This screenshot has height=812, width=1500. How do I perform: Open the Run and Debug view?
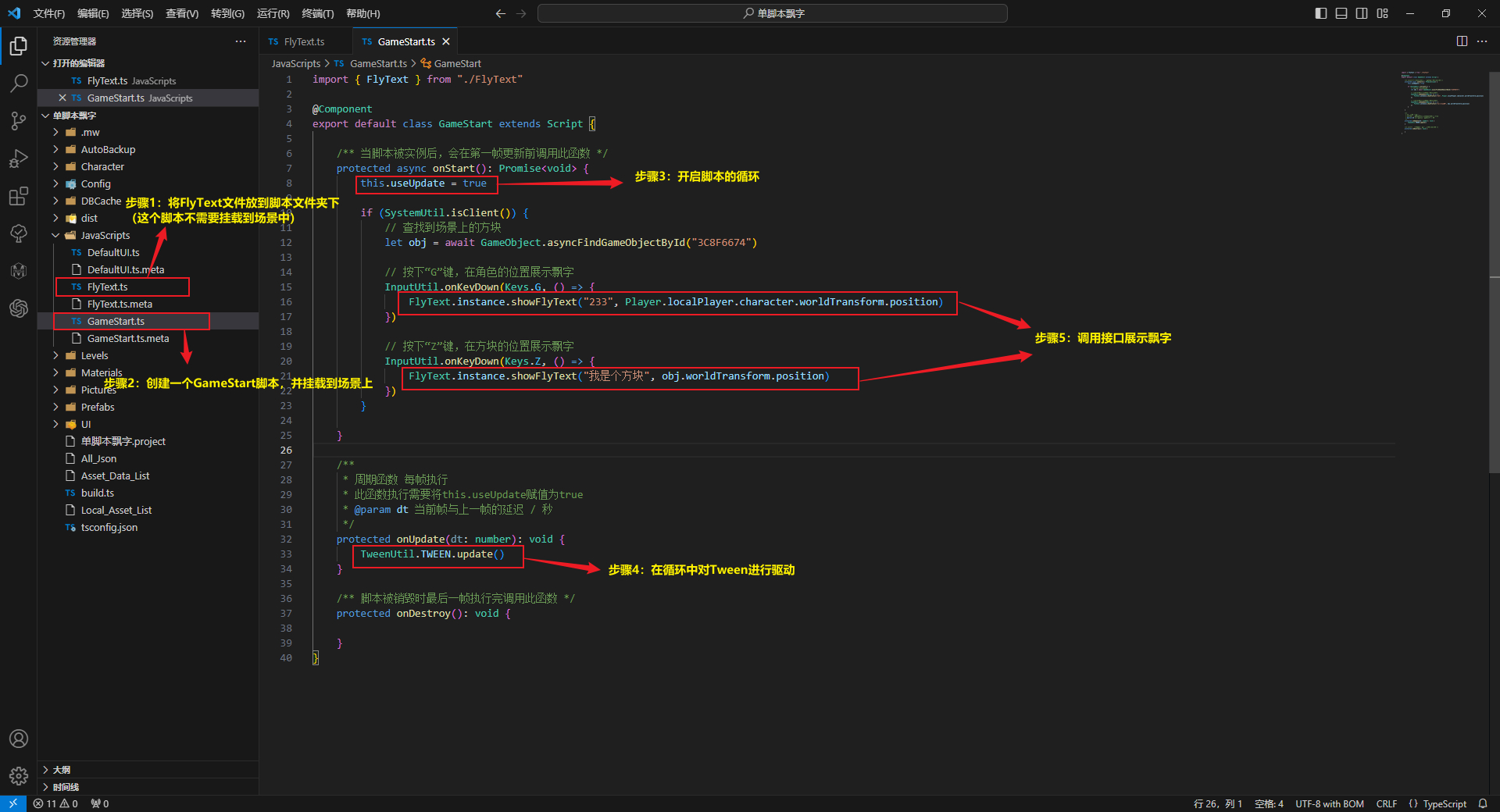(x=19, y=158)
